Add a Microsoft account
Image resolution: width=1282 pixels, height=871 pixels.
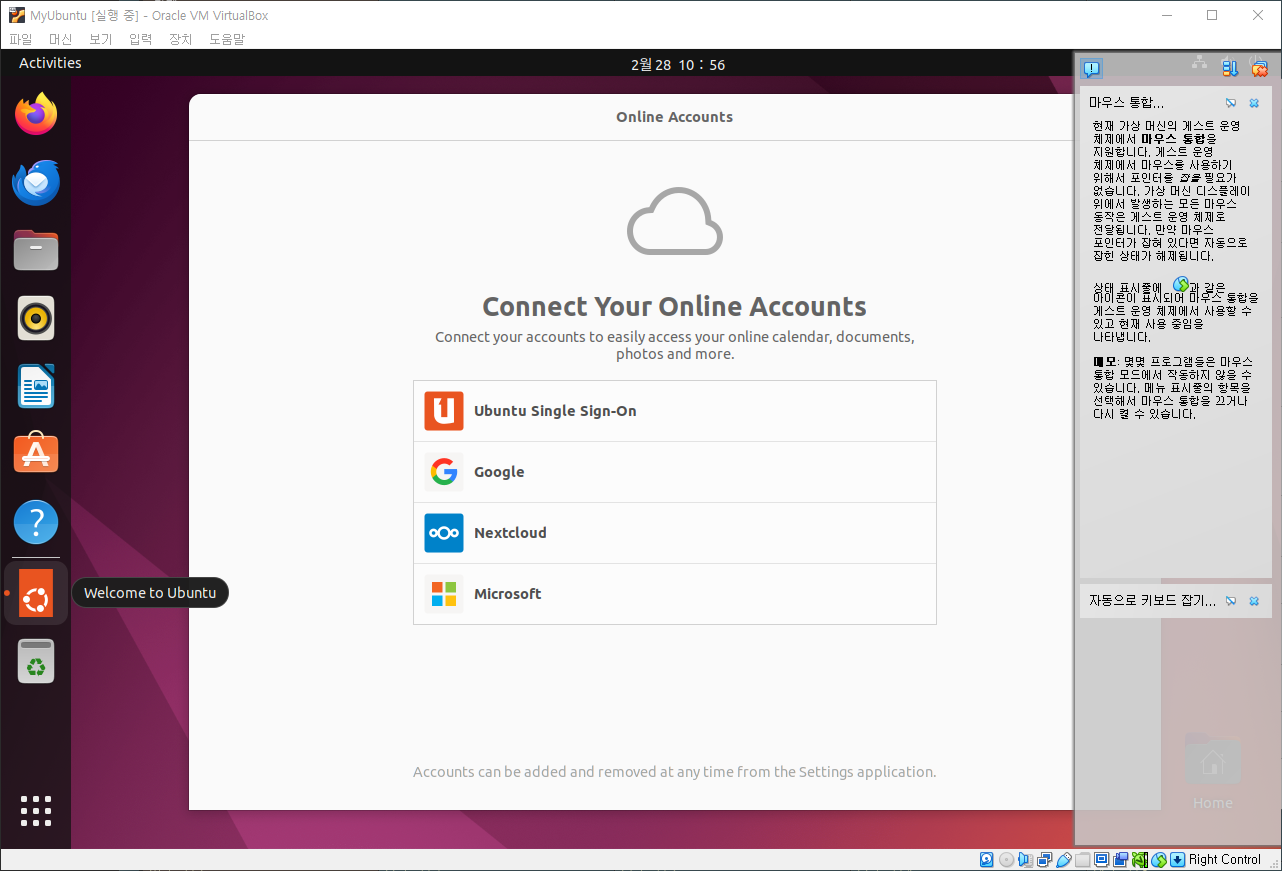pyautogui.click(x=675, y=594)
